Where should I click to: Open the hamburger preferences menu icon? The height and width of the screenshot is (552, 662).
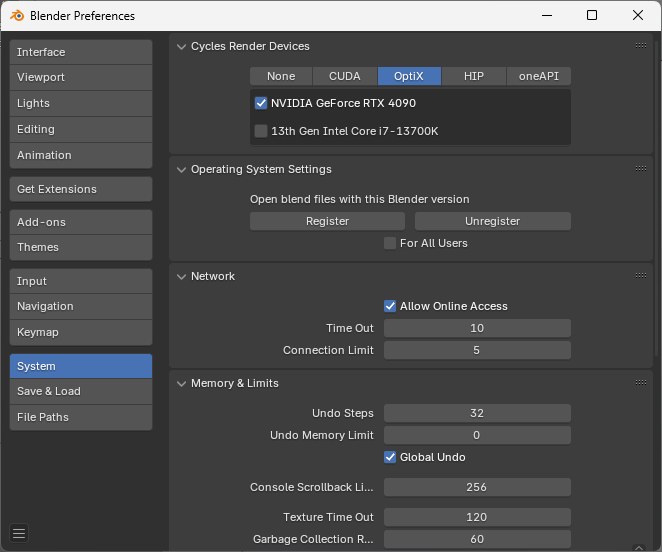[x=20, y=533]
